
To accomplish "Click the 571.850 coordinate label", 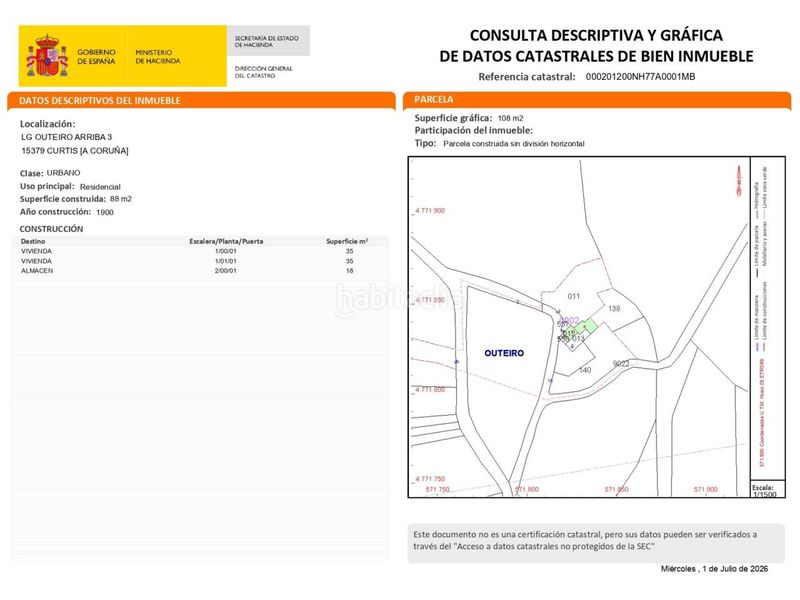I will [616, 489].
